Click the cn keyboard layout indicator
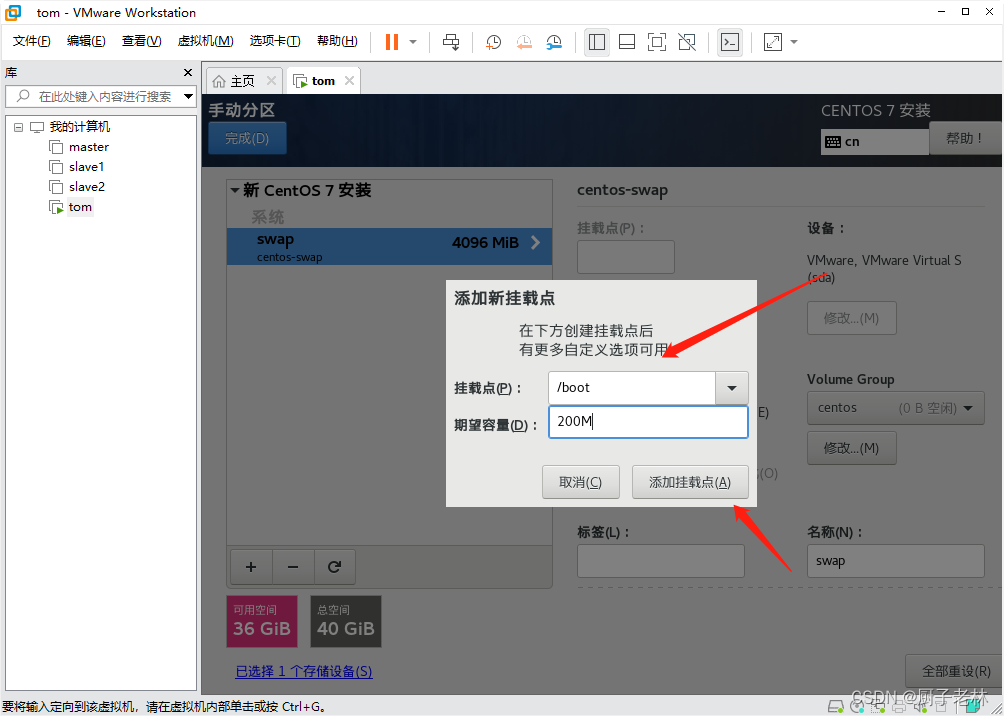The width and height of the screenshot is (1004, 716). coord(875,142)
